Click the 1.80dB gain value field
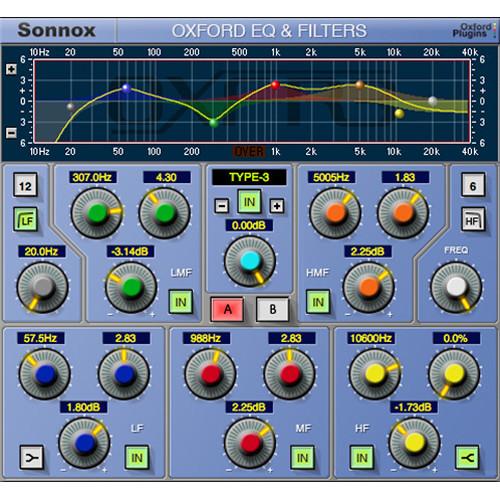The width and height of the screenshot is (500, 500). point(84,407)
